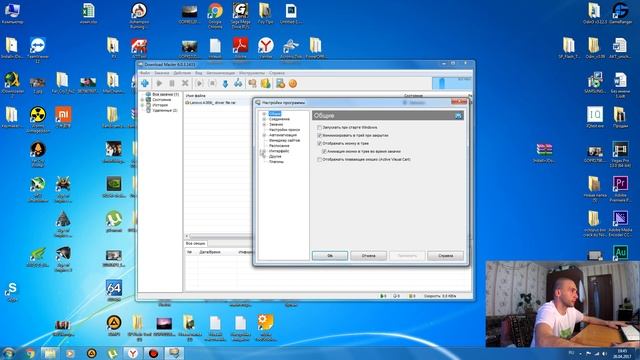
Task: Select the WinRAR archive desktop icon
Action: 544,153
